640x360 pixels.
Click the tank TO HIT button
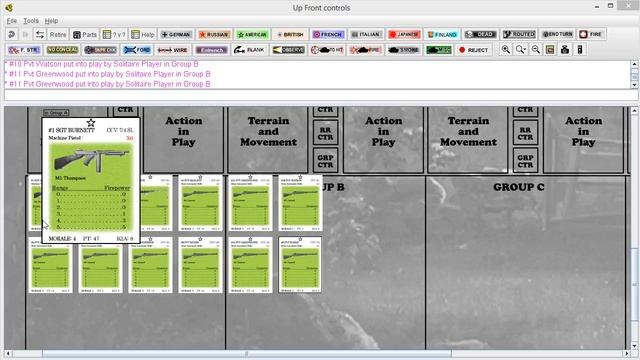pos(327,50)
